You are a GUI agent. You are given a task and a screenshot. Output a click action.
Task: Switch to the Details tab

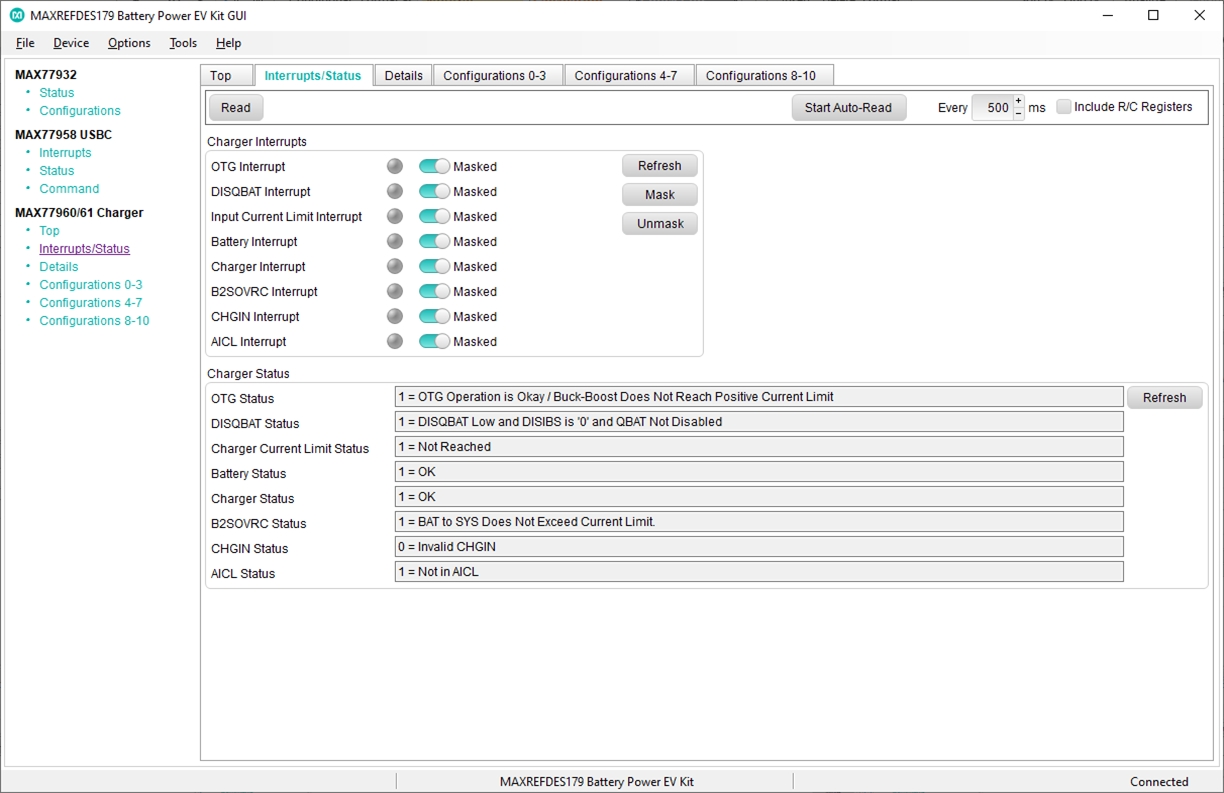[403, 76]
